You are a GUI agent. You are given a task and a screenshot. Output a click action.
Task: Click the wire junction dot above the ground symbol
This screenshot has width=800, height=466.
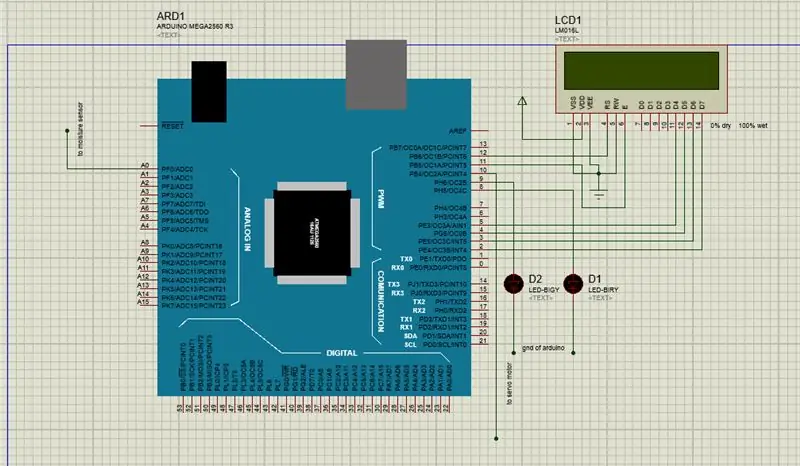pyautogui.click(x=598, y=174)
